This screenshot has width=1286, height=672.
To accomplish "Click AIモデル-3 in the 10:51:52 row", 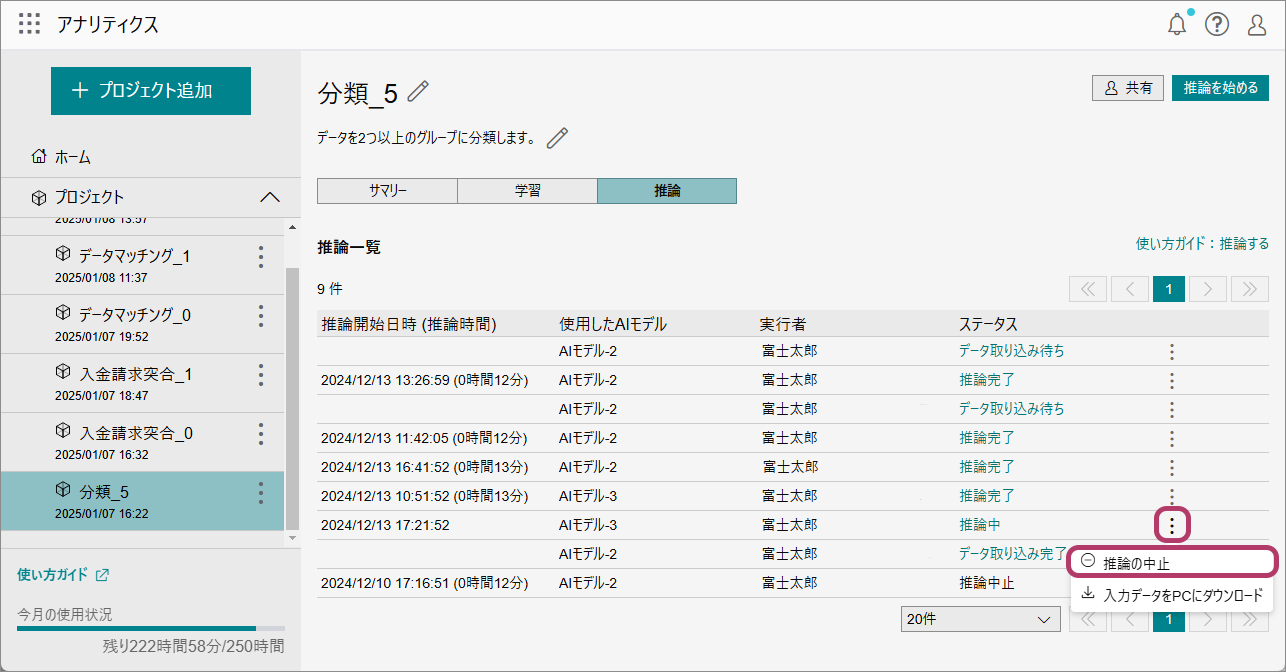I will (x=588, y=496).
